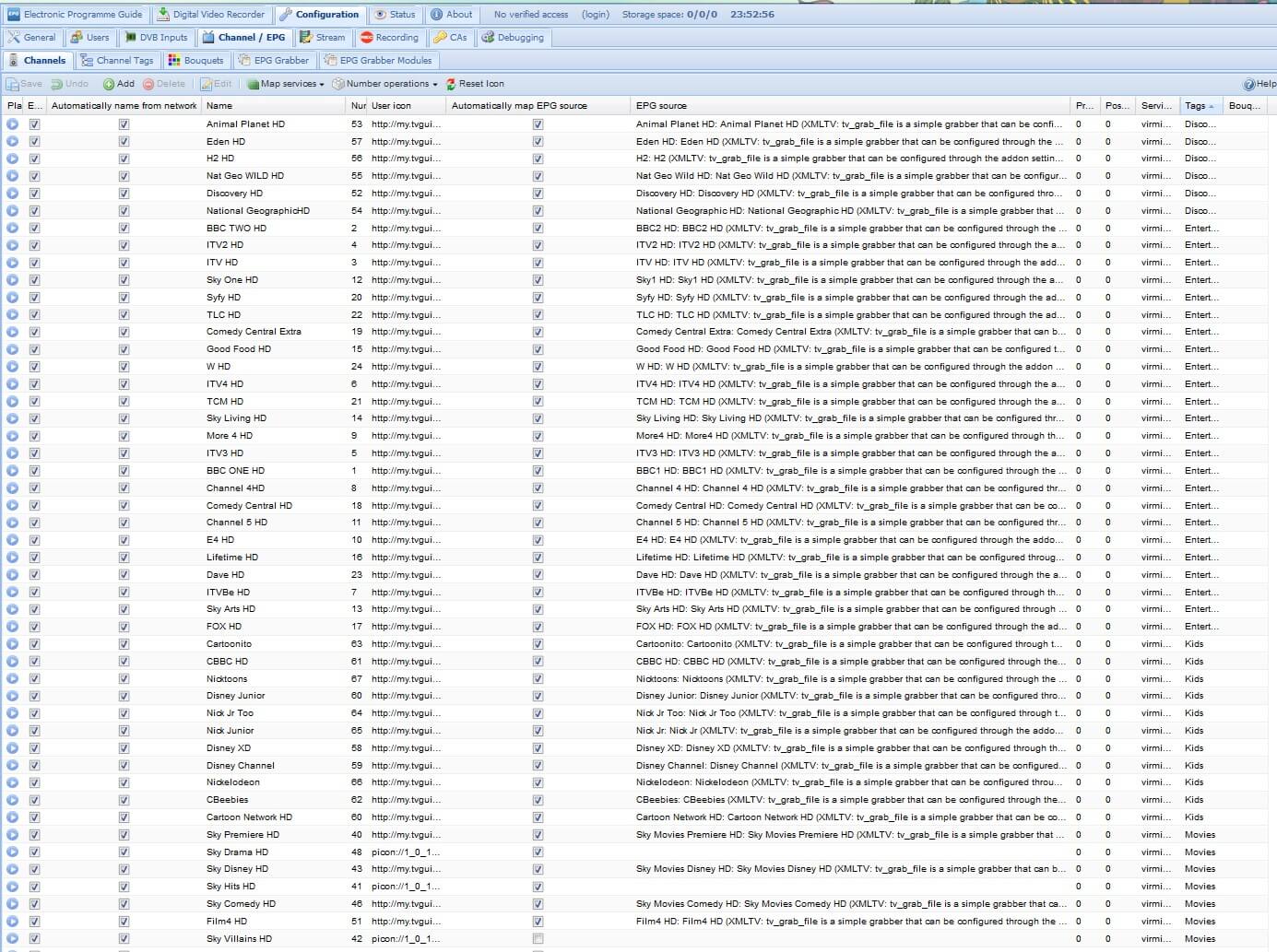1277x952 pixels.
Task: Open the Debugging settings tab
Action: click(513, 38)
